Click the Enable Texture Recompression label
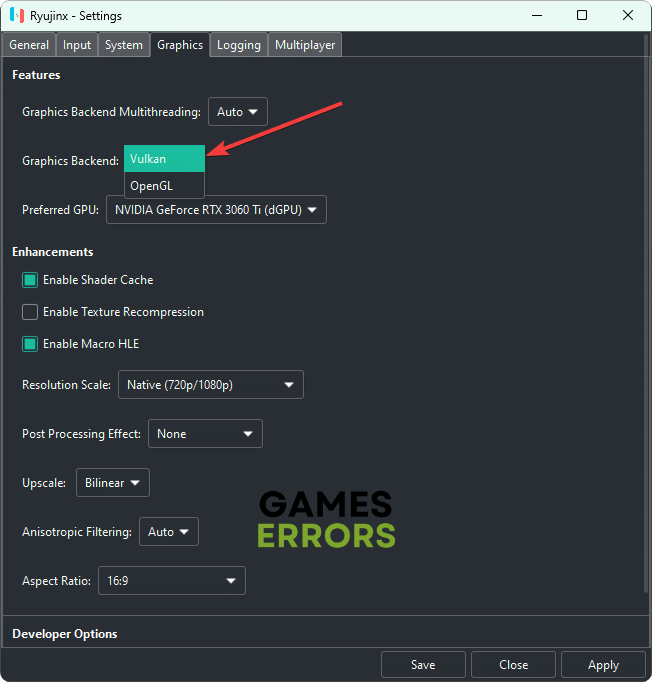The width and height of the screenshot is (652, 682). click(124, 312)
